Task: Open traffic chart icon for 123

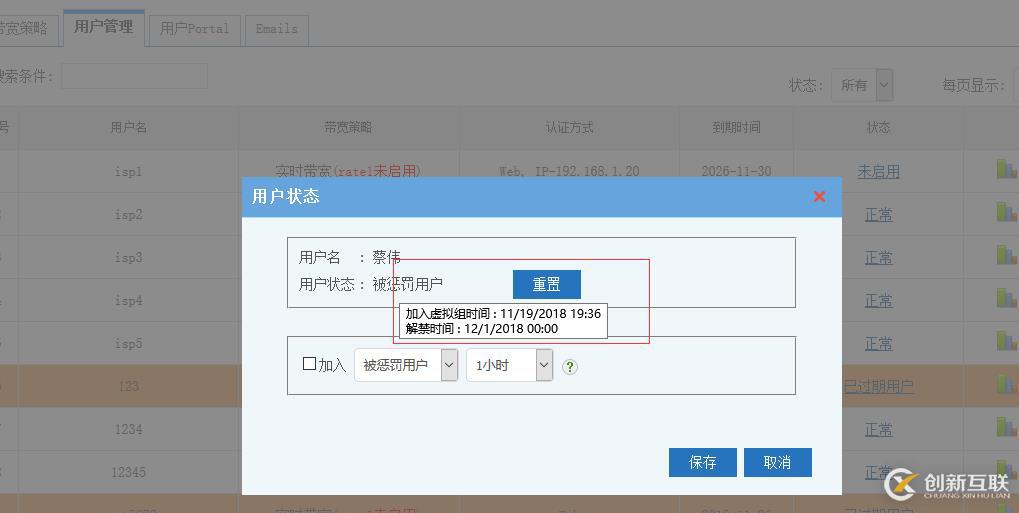Action: [x=1007, y=383]
